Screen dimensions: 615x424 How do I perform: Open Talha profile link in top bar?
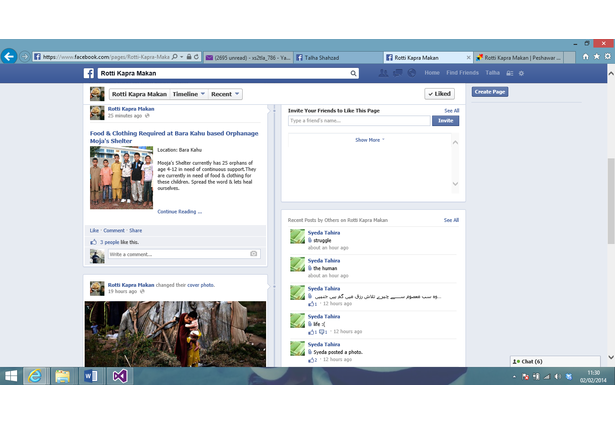coord(493,73)
